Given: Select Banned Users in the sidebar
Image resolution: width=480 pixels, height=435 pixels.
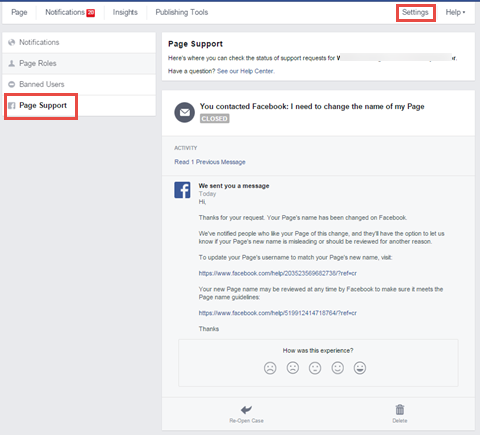Looking at the screenshot, I should pyautogui.click(x=79, y=84).
